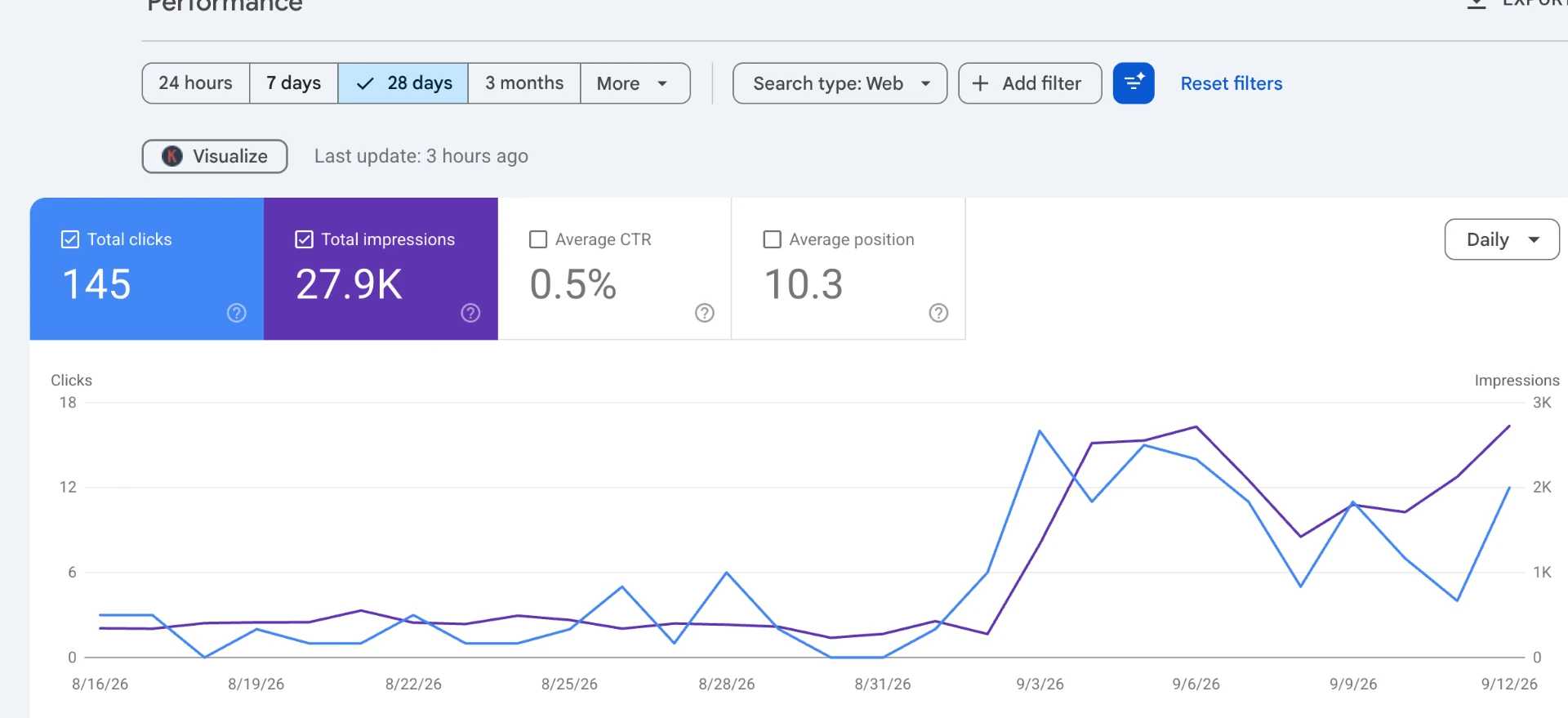The image size is (1568, 718).
Task: Click the checkmark icon on 28 days
Action: [x=365, y=83]
